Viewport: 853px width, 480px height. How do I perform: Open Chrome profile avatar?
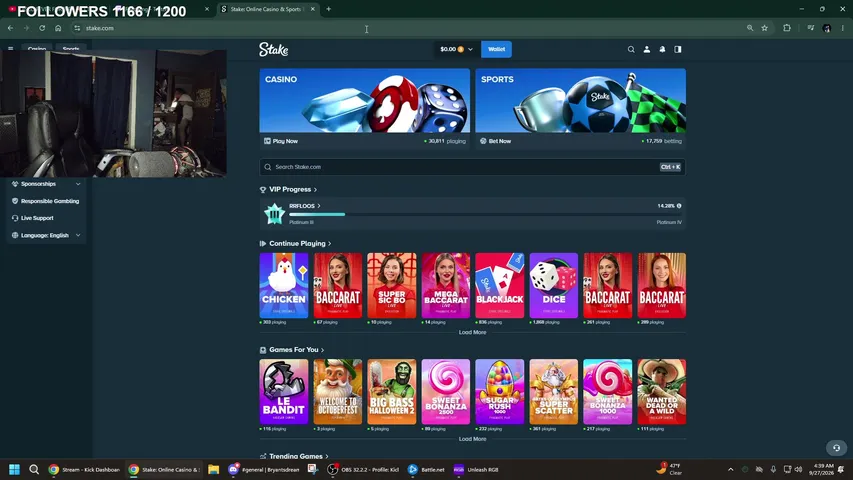(x=826, y=28)
